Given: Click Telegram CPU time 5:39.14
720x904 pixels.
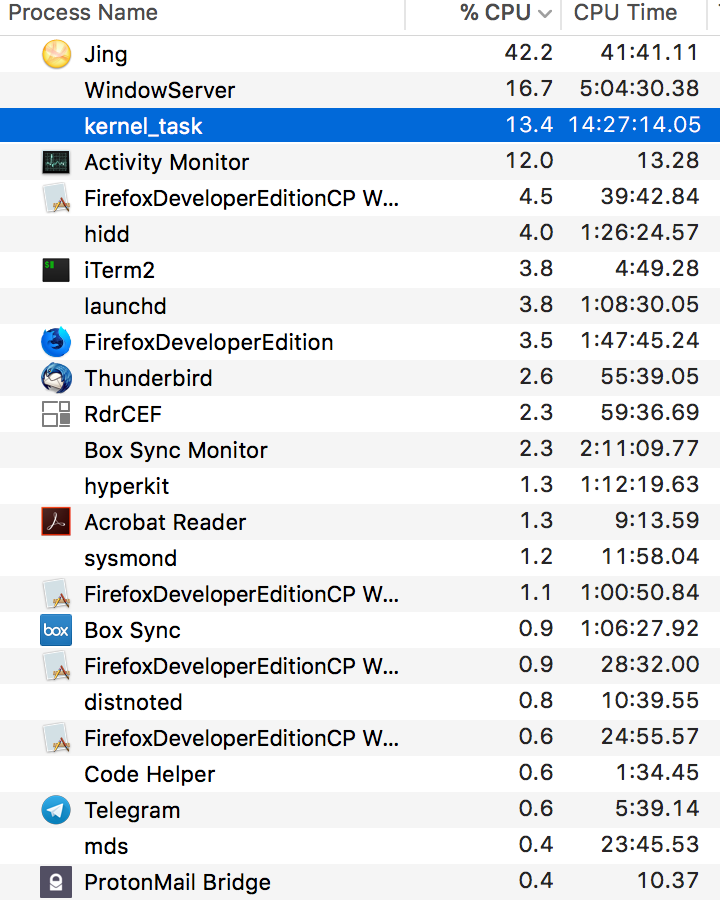Looking at the screenshot, I should coord(657,808).
